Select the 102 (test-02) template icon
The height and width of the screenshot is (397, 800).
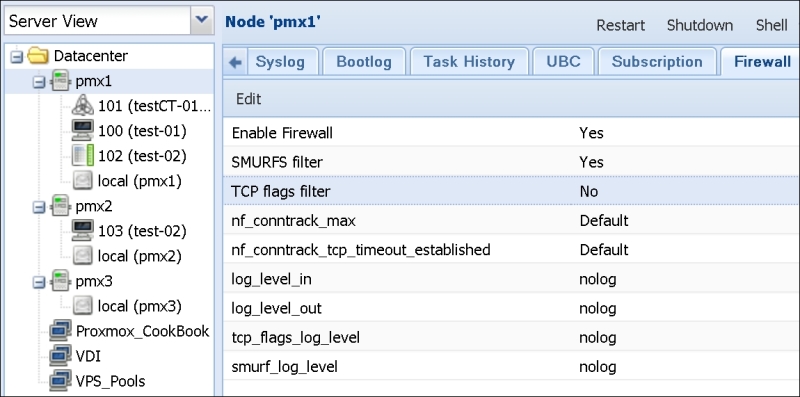coord(83,156)
